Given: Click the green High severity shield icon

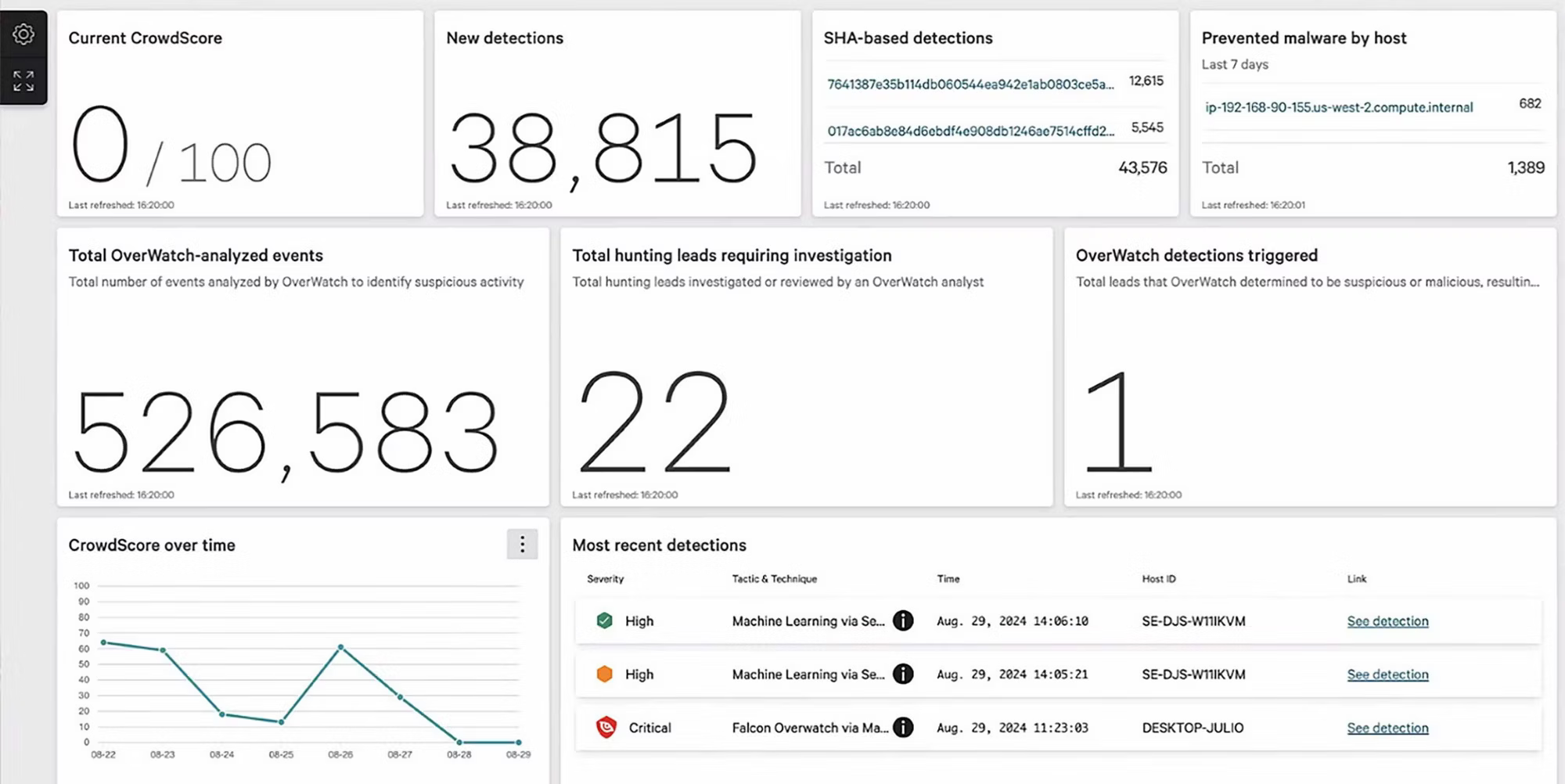Looking at the screenshot, I should pos(604,621).
